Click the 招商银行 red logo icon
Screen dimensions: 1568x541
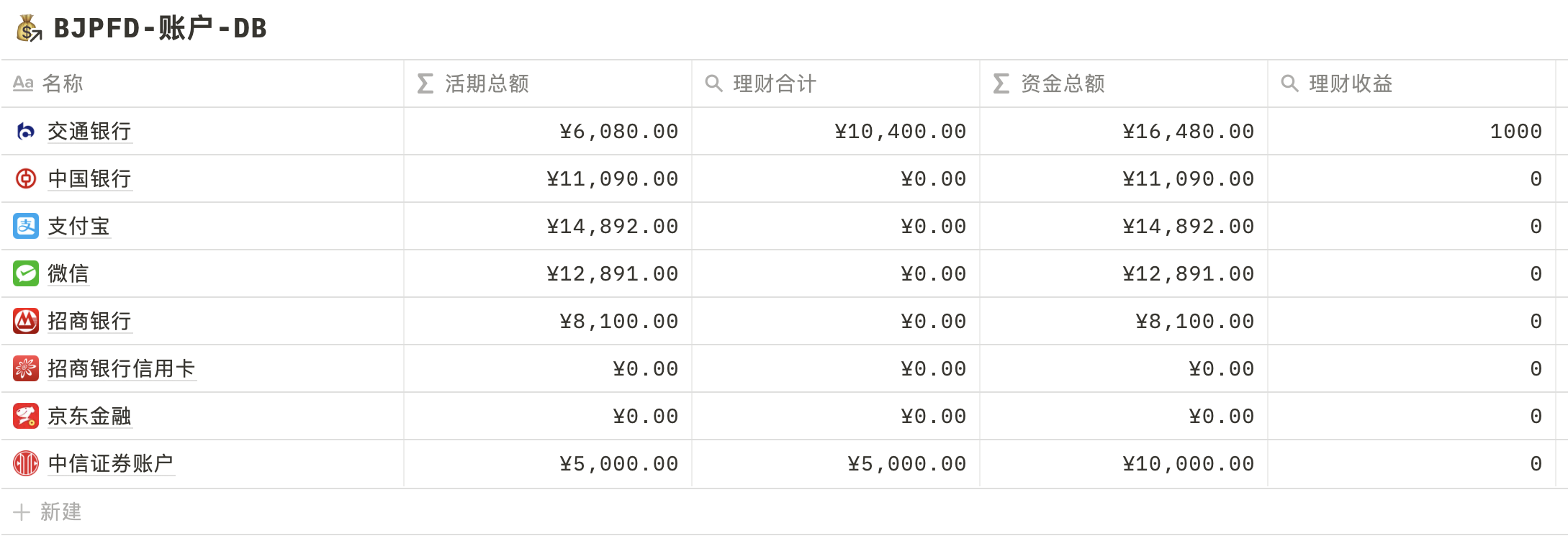tap(26, 321)
